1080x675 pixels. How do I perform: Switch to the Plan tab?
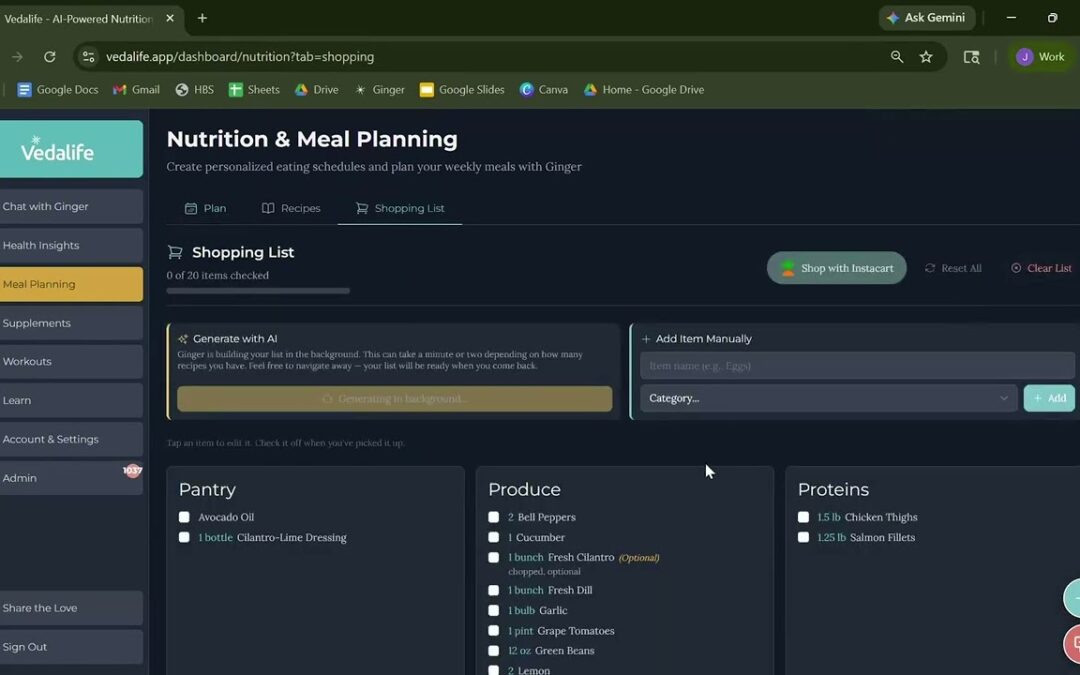pos(205,208)
